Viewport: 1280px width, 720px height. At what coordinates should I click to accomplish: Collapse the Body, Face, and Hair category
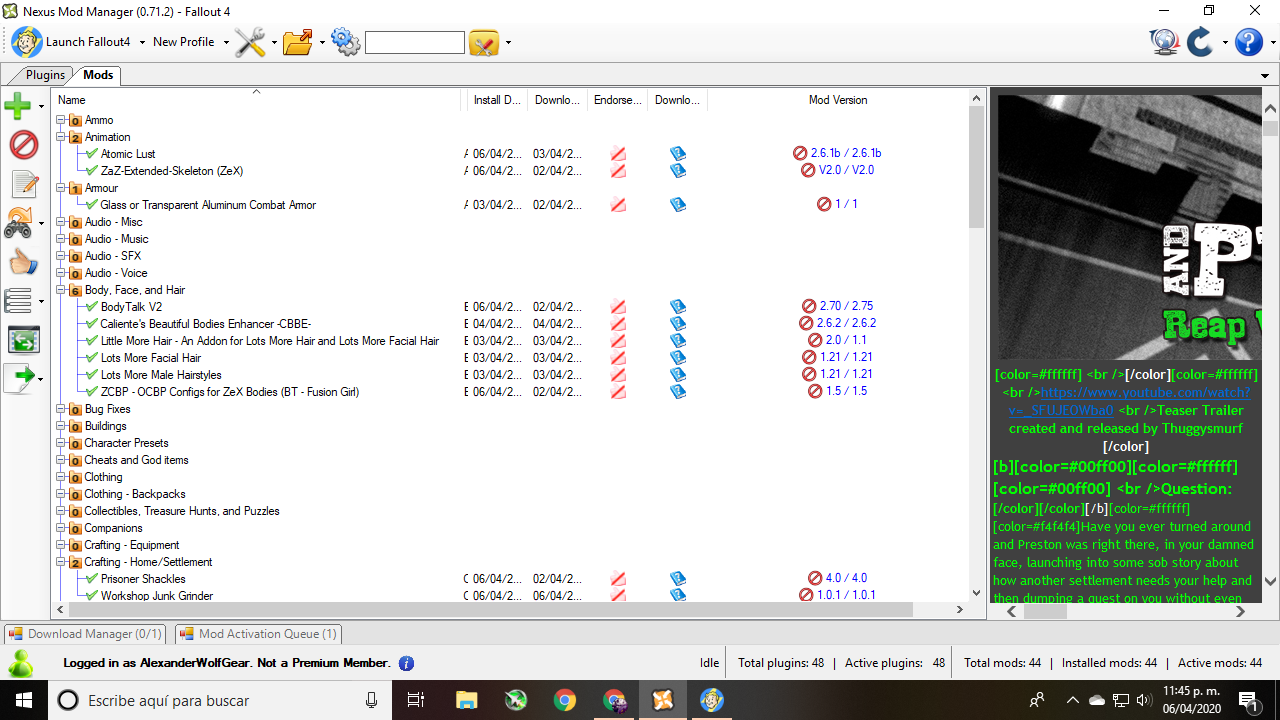tap(61, 290)
